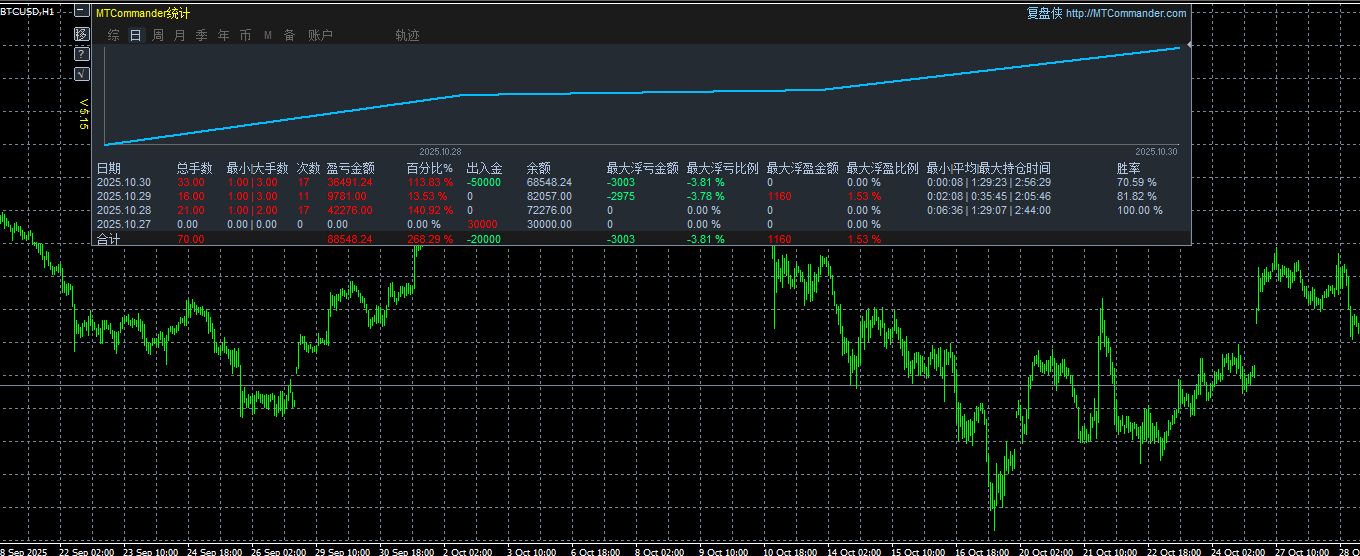Click the 盈亏金额 column header
The height and width of the screenshot is (556, 1360).
click(x=351, y=168)
